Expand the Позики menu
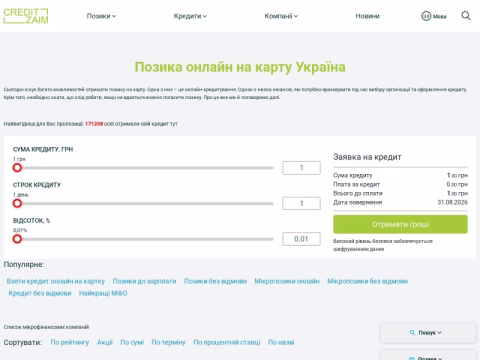Image resolution: width=480 pixels, height=360 pixels. tap(101, 16)
